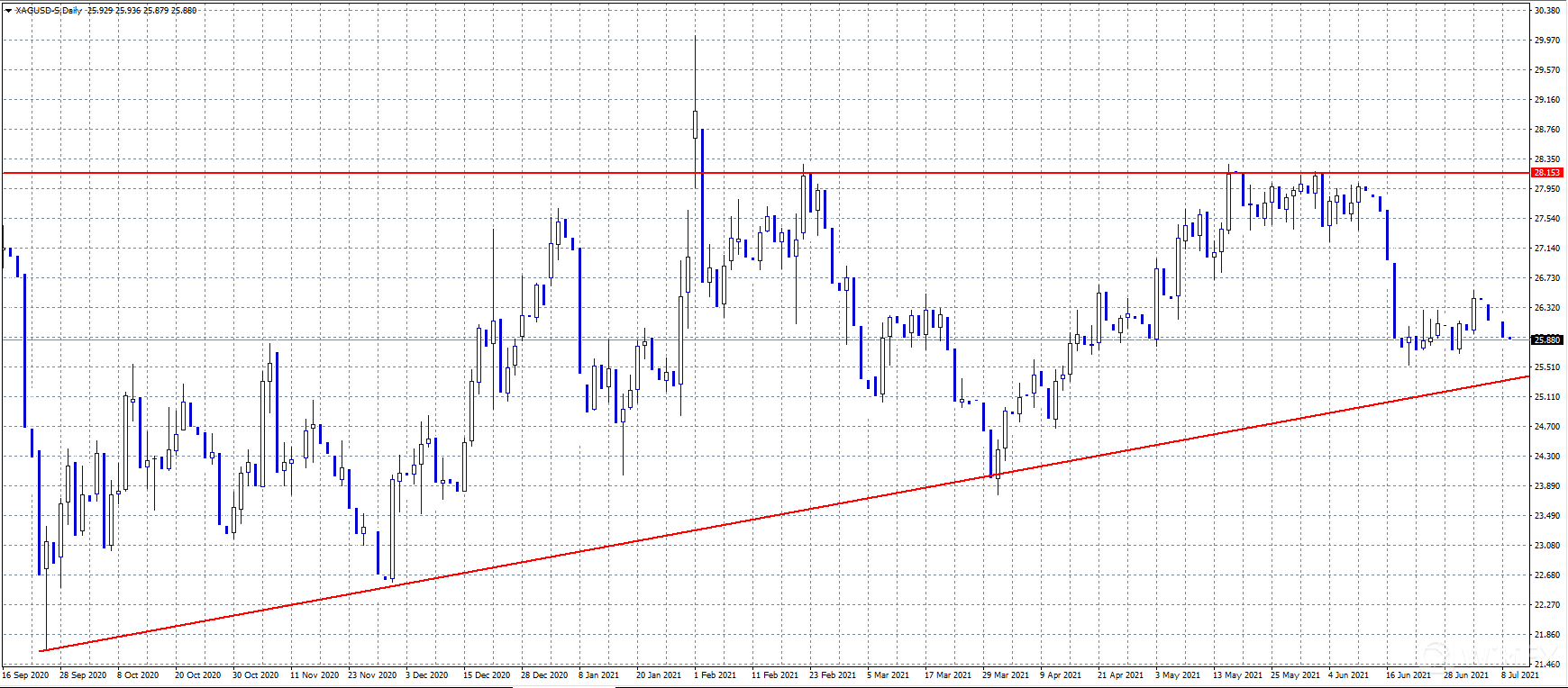1568x688 pixels.
Task: Click the 30.380 price scale value
Action: tap(1546, 11)
